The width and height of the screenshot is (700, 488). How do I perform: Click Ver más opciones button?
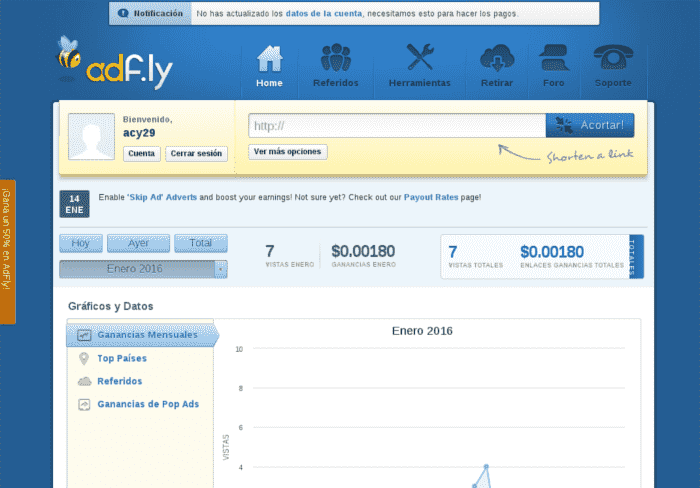pos(288,152)
